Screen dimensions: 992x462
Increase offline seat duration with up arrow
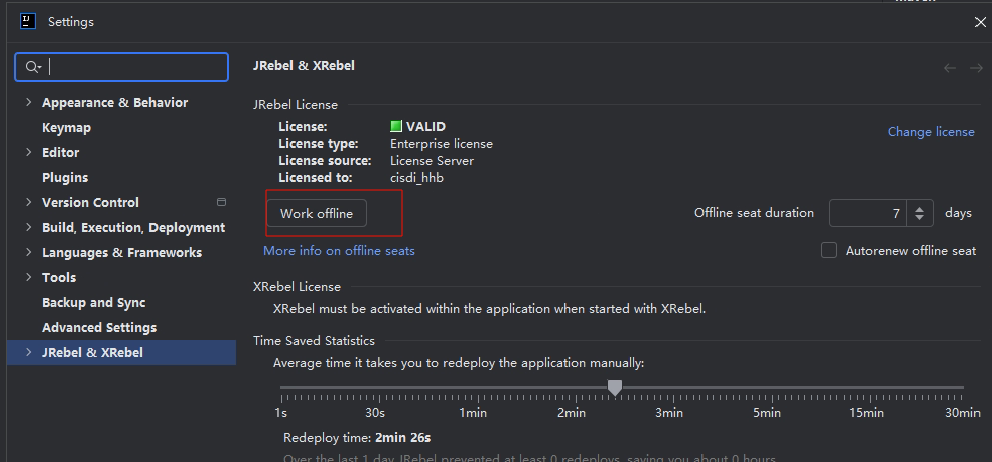click(x=920, y=208)
